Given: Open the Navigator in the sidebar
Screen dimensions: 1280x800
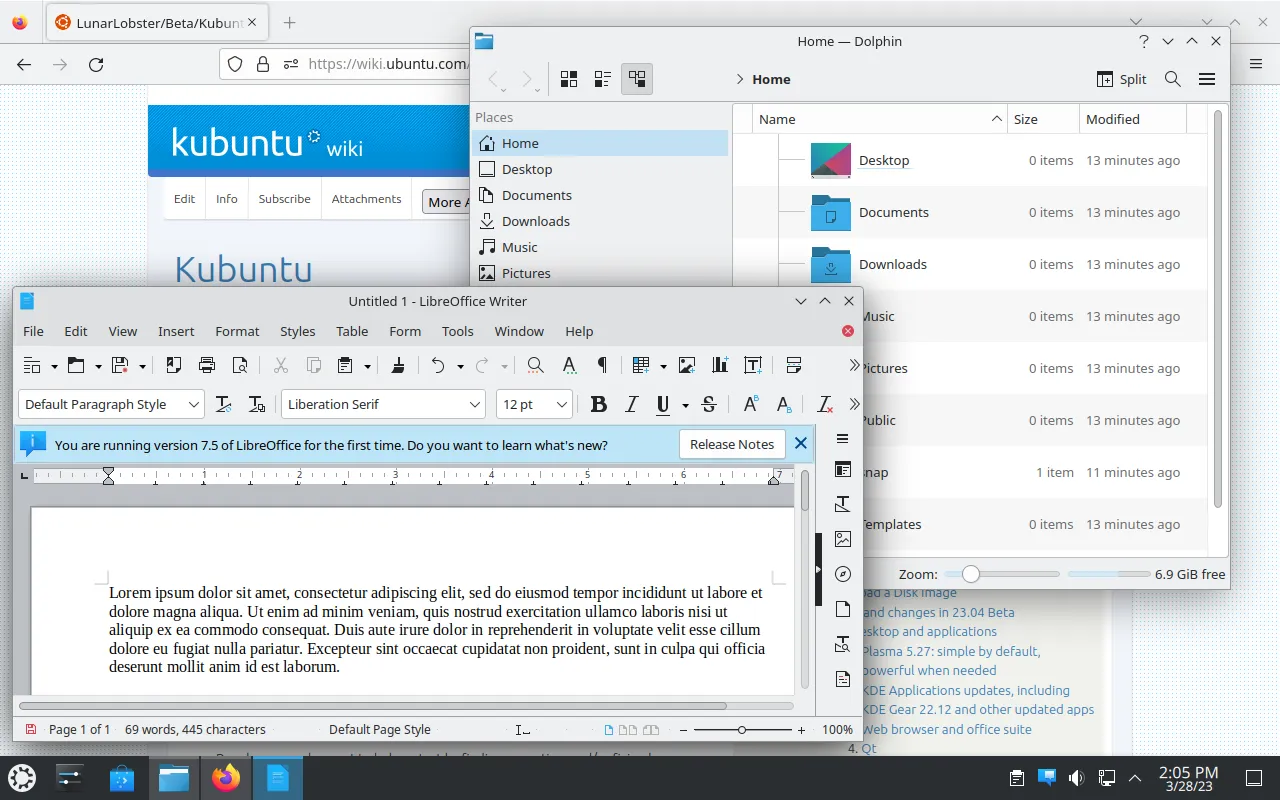Looking at the screenshot, I should coord(842,573).
